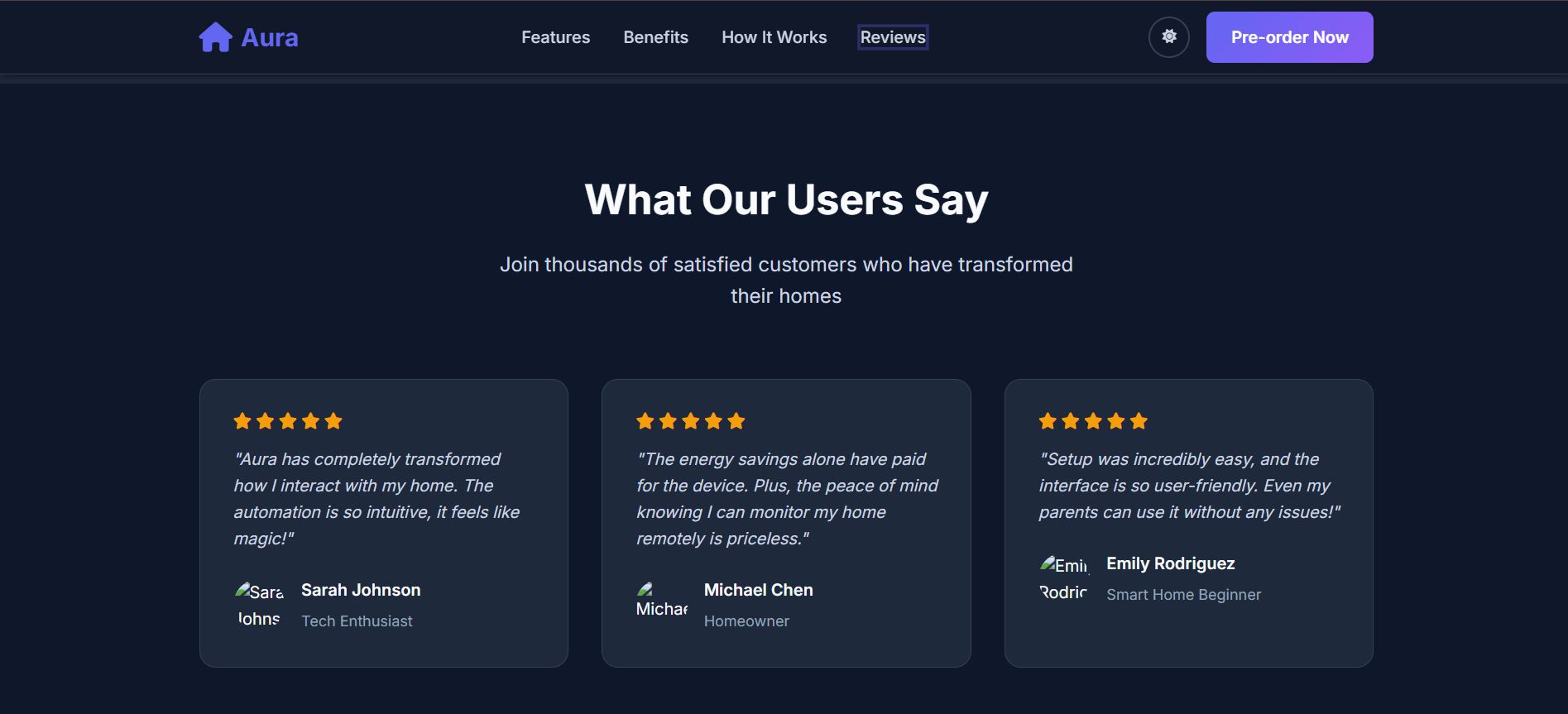Click first star in Michael Chen's rating
Viewport: 1568px width, 714px height.
645,421
